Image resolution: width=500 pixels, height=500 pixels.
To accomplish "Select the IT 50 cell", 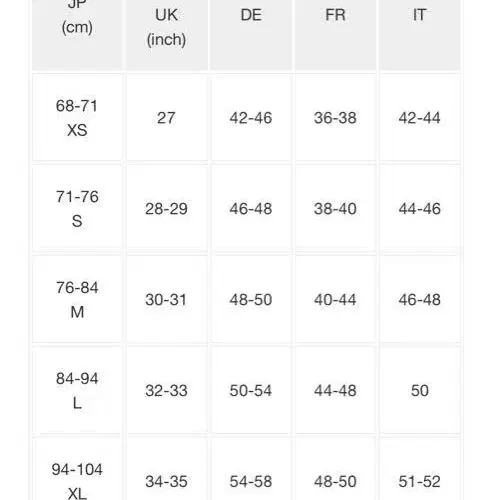I will coord(420,390).
